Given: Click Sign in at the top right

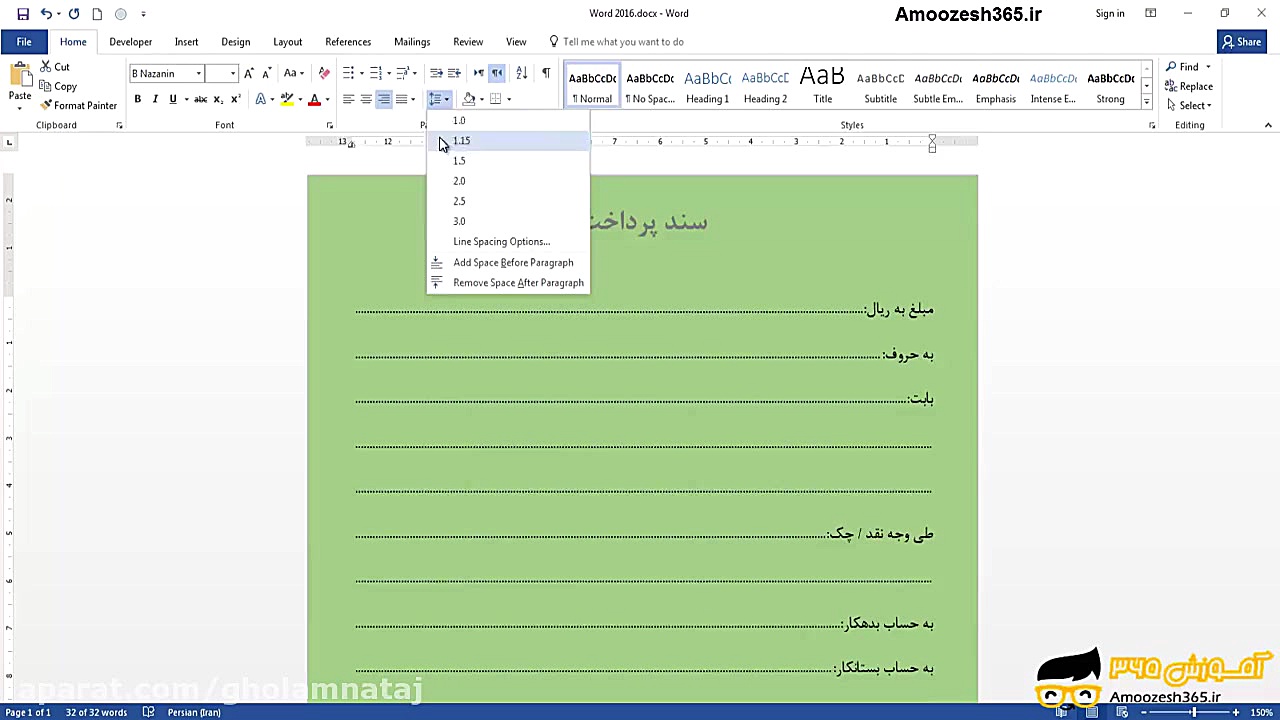Looking at the screenshot, I should (1110, 13).
